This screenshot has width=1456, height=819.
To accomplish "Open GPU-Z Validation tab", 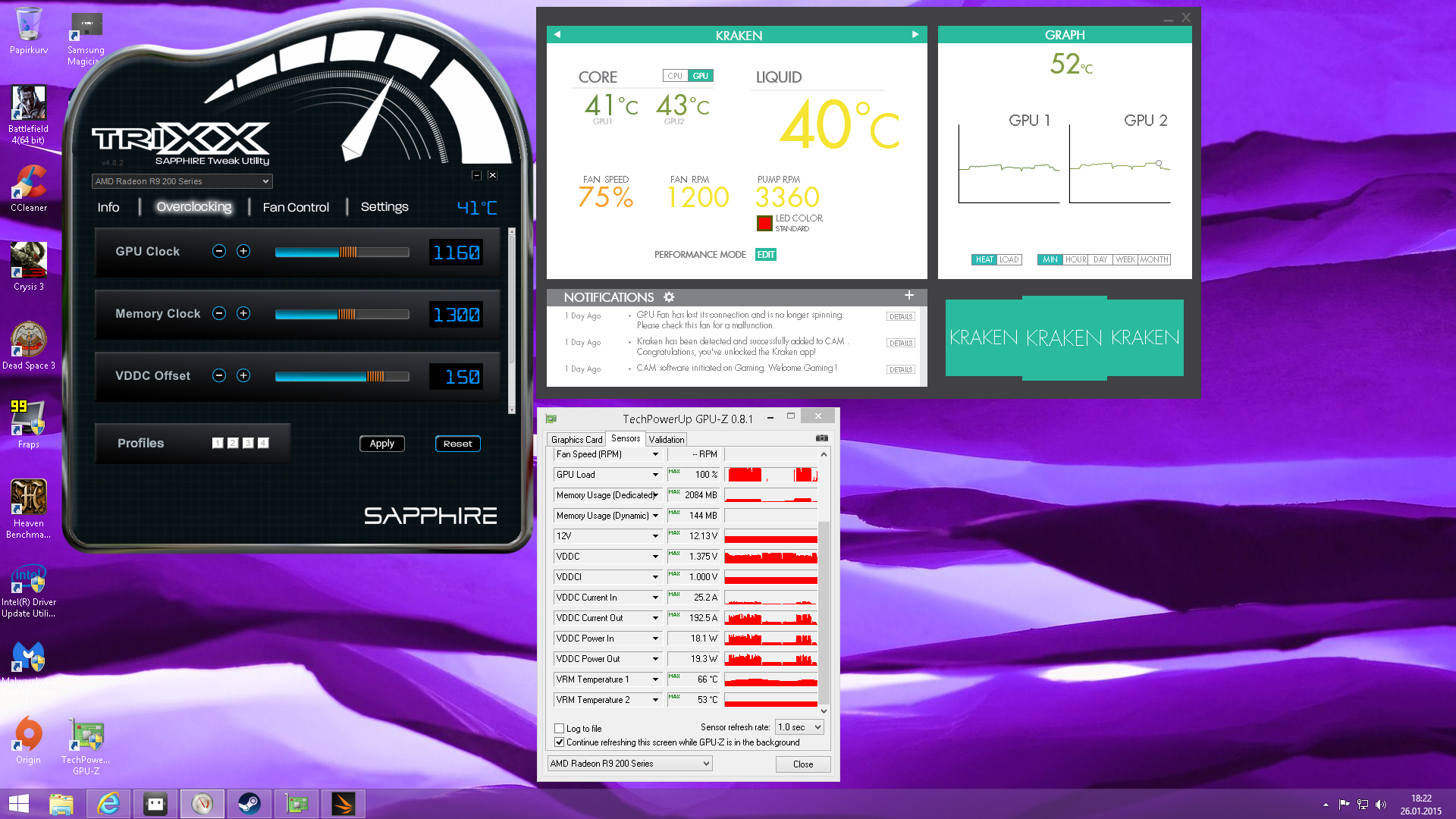I will (x=667, y=439).
